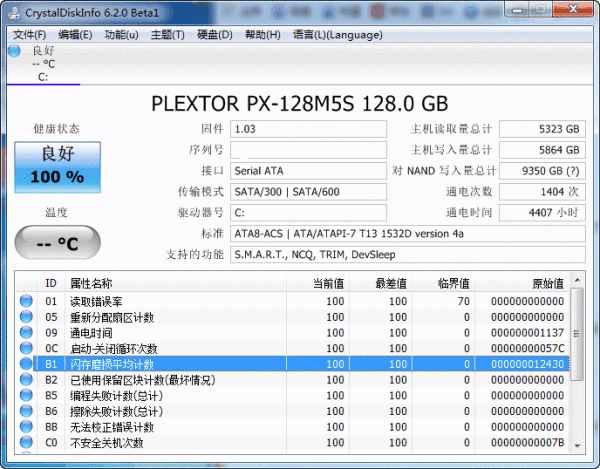Select the C: drive status icon

[15, 50]
